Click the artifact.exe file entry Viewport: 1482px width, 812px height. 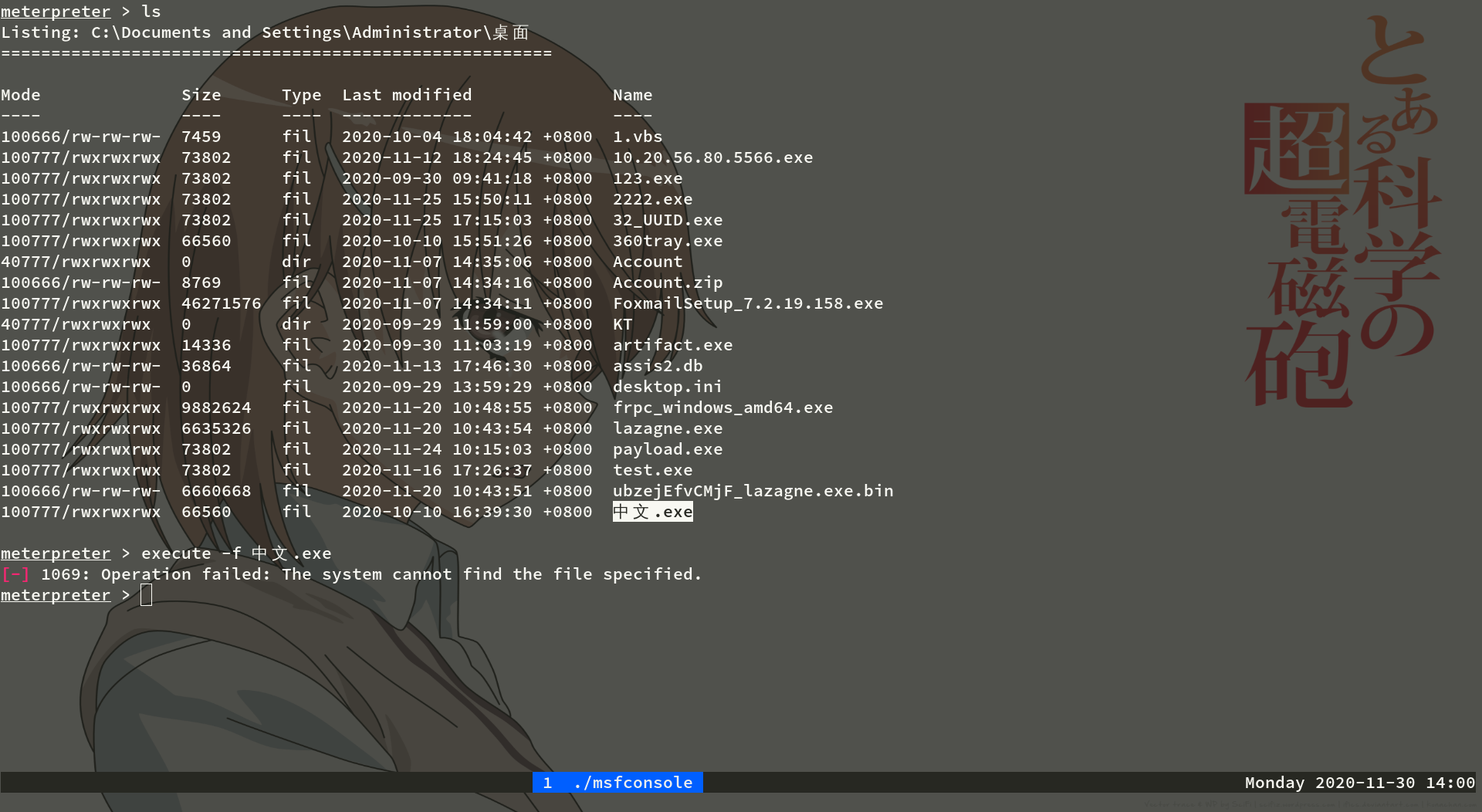672,345
